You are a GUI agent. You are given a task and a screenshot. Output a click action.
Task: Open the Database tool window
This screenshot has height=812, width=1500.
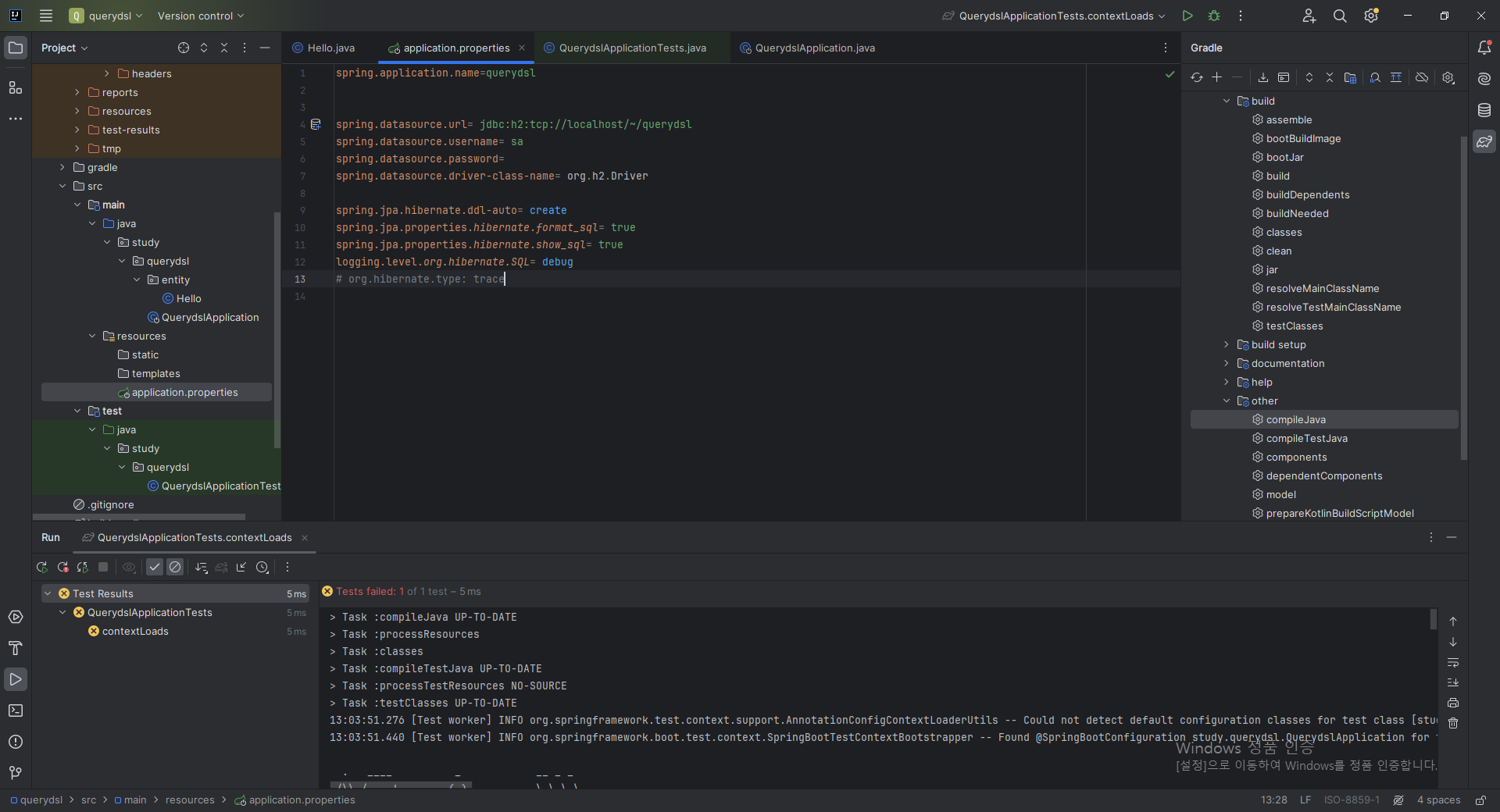pyautogui.click(x=1484, y=110)
